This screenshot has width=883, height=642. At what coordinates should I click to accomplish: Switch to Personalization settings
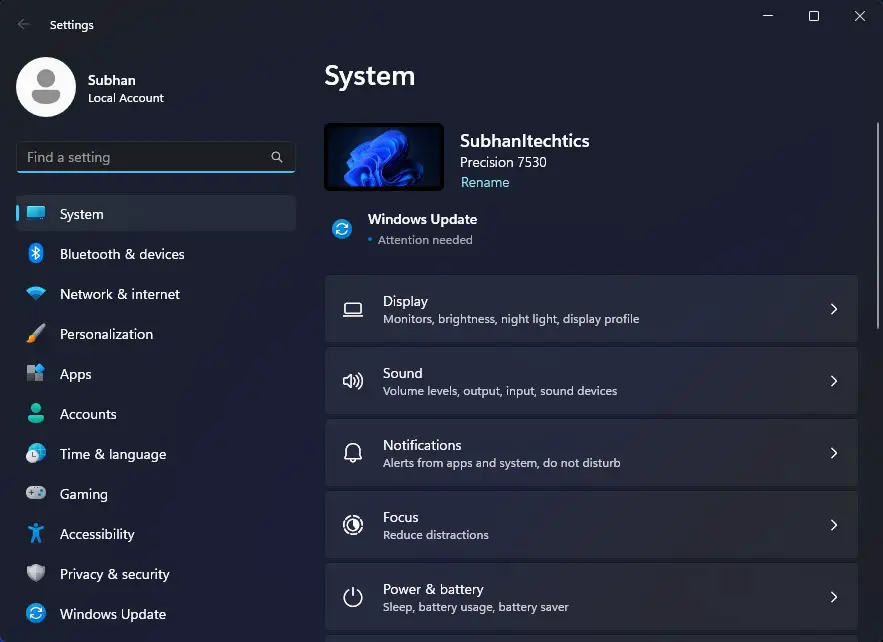point(156,333)
